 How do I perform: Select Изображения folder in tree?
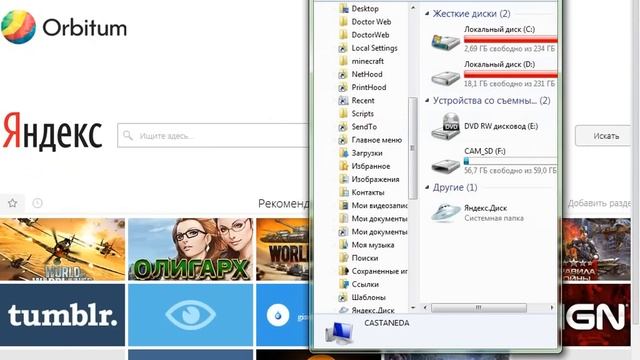pyautogui.click(x=375, y=179)
